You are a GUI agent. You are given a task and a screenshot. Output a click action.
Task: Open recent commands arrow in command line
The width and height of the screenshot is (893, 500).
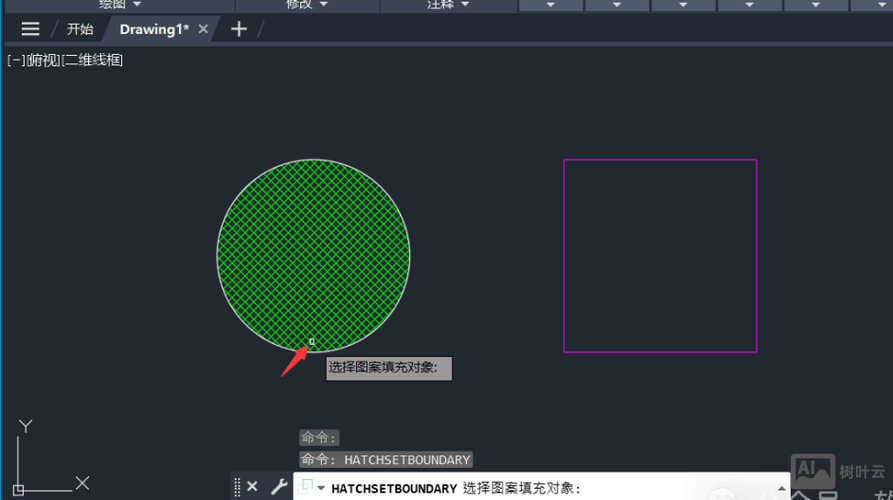320,488
